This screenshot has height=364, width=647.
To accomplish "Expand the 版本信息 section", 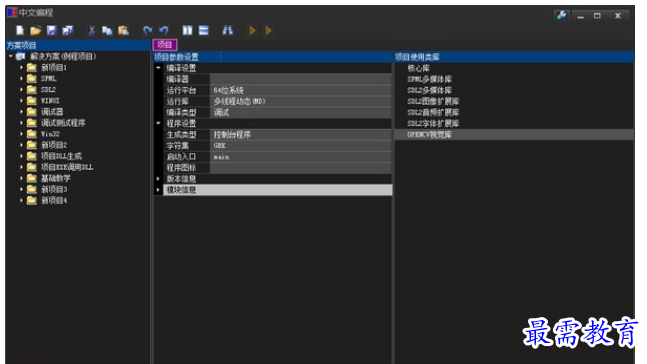I will [x=158, y=179].
